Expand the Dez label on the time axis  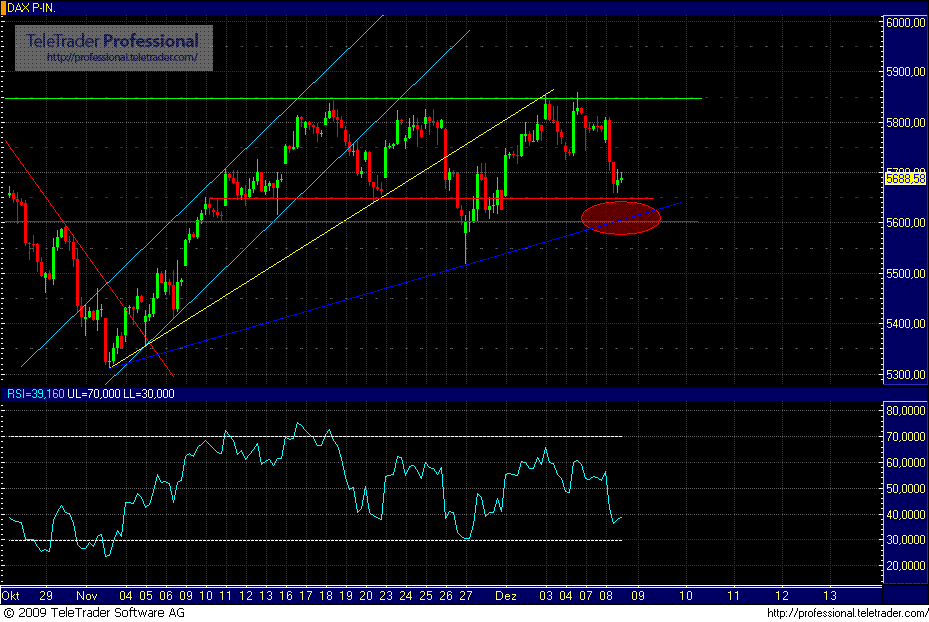click(506, 595)
